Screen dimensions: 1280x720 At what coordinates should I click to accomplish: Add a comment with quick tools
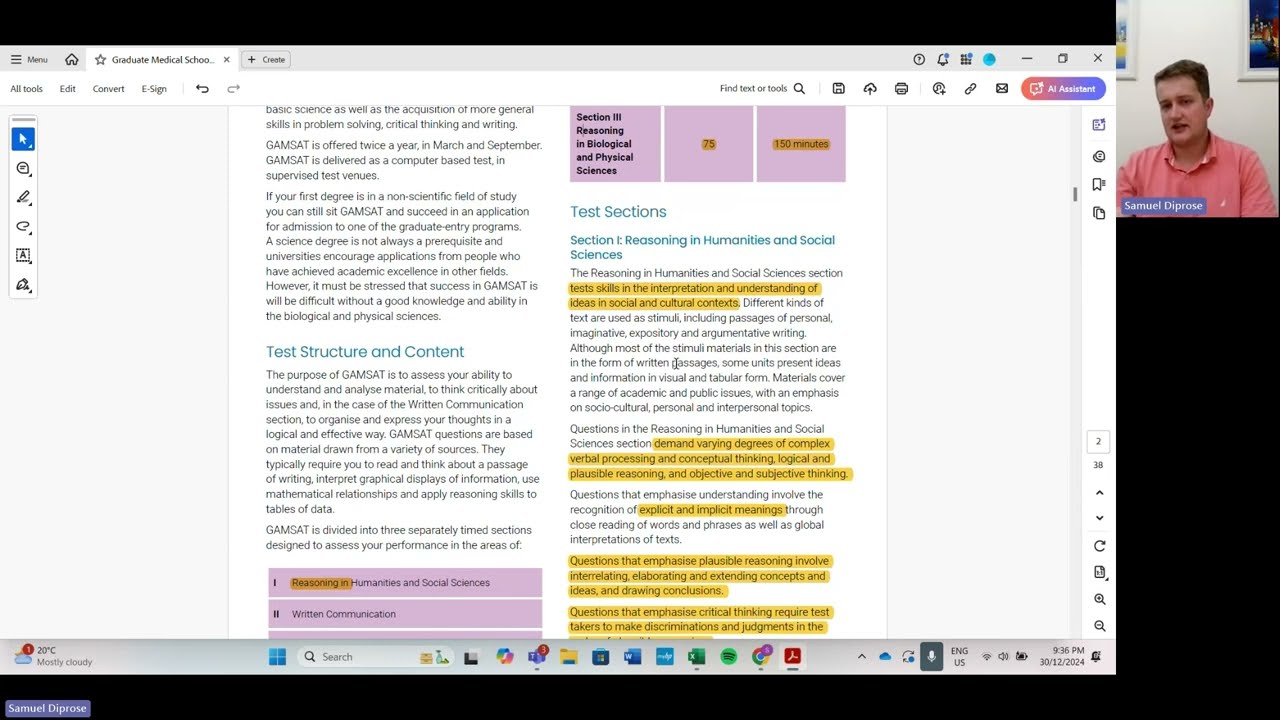tap(23, 168)
